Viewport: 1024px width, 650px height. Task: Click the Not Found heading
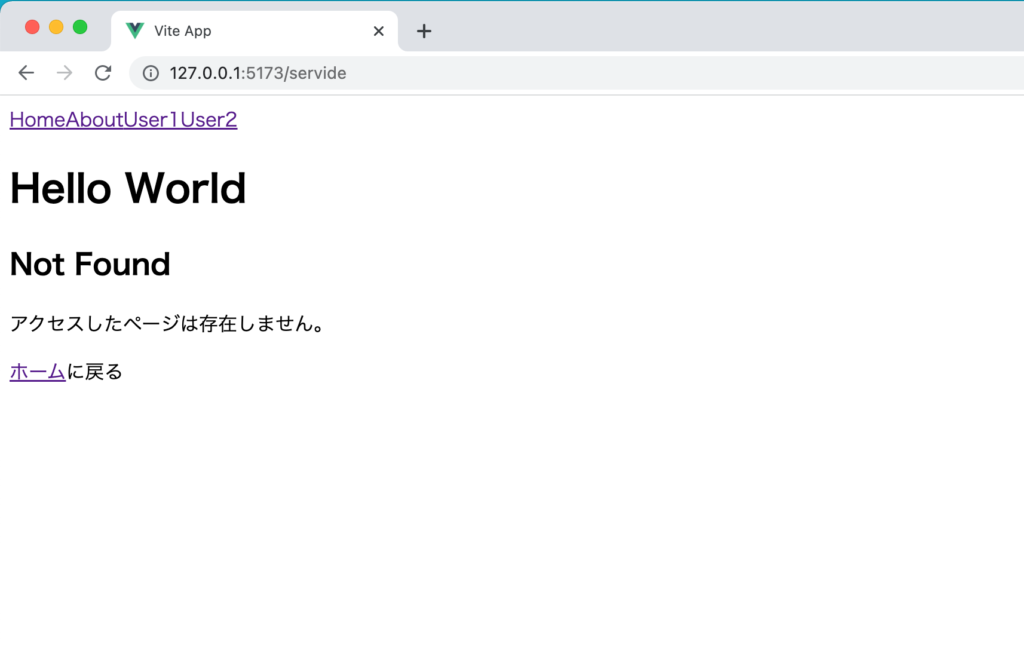(x=89, y=263)
